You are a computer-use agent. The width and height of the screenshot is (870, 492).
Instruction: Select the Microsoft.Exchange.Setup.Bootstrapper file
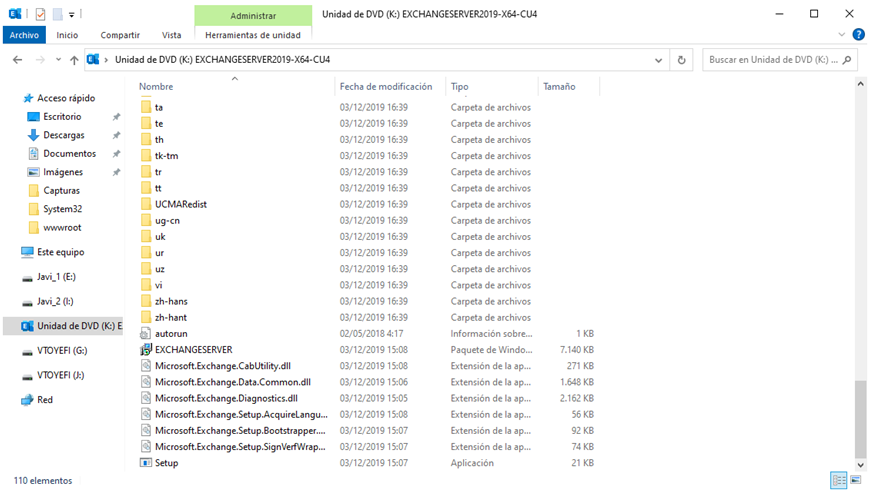240,430
